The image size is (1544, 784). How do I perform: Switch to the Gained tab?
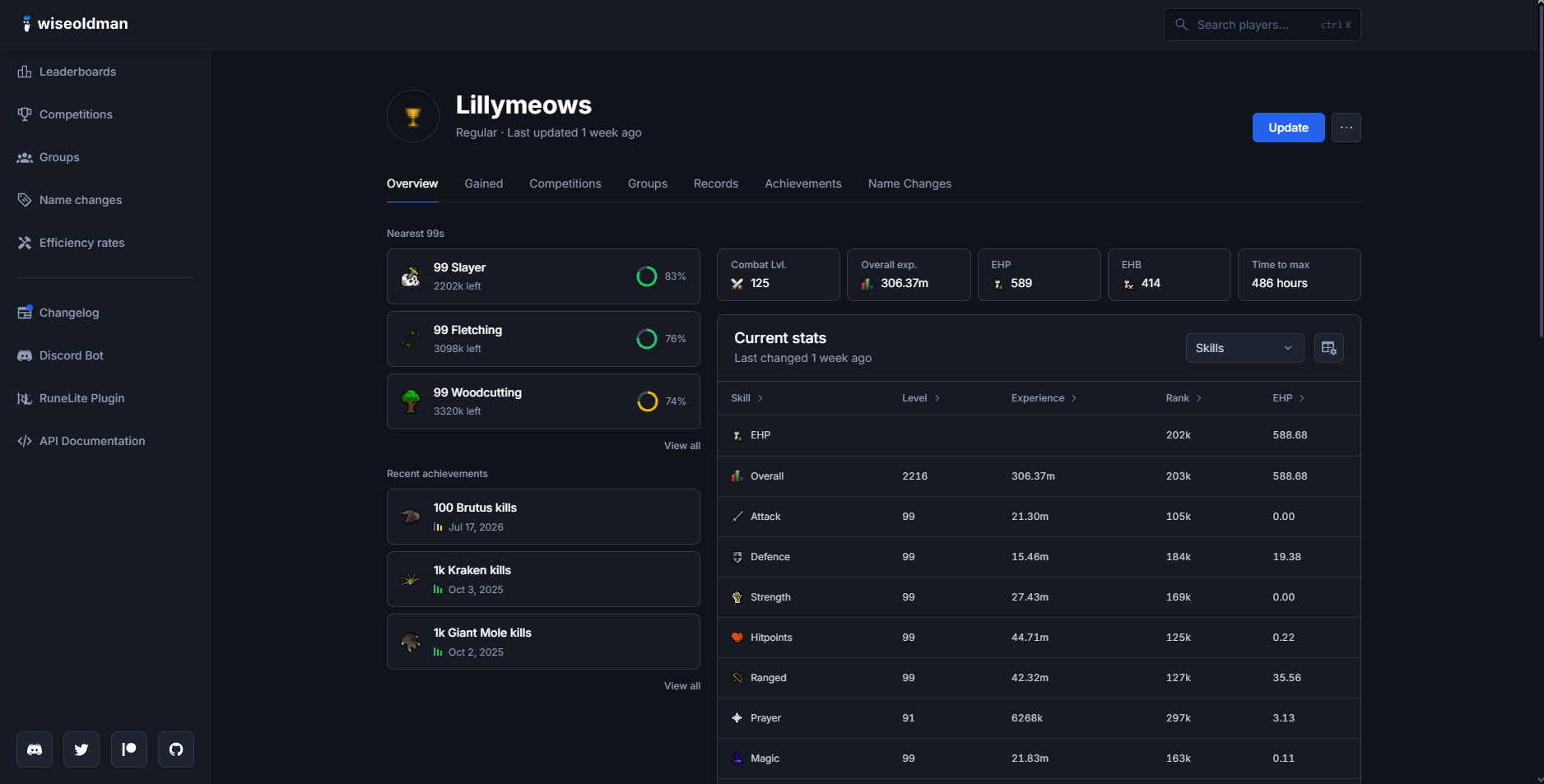point(484,183)
